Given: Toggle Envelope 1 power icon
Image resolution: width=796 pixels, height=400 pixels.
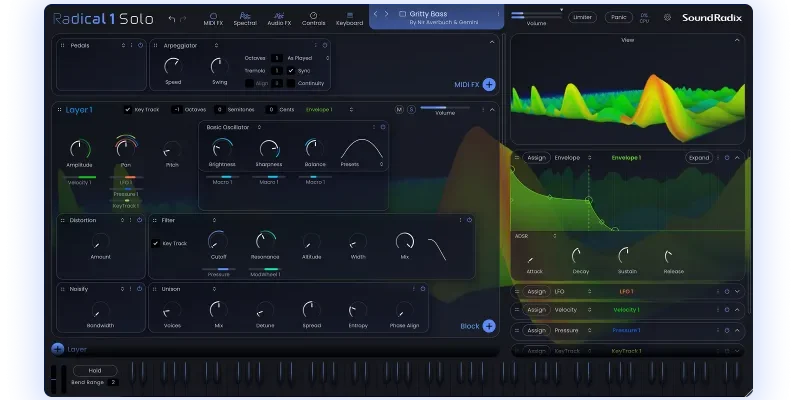Looking at the screenshot, I should point(727,158).
